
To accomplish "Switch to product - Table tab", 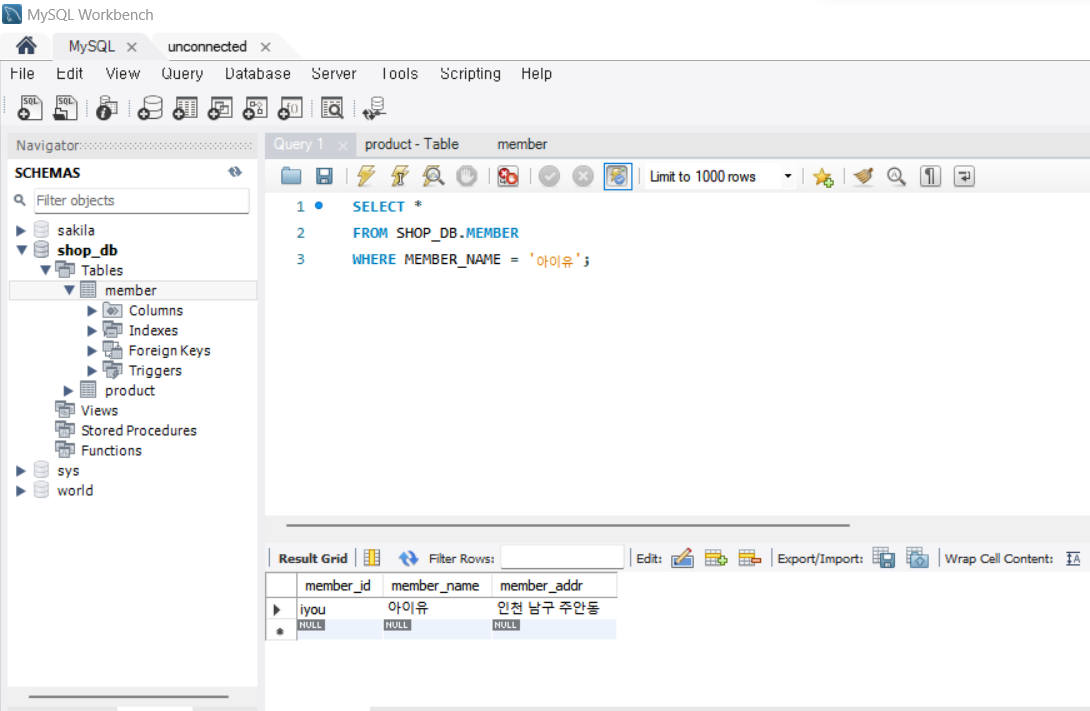I will [412, 144].
